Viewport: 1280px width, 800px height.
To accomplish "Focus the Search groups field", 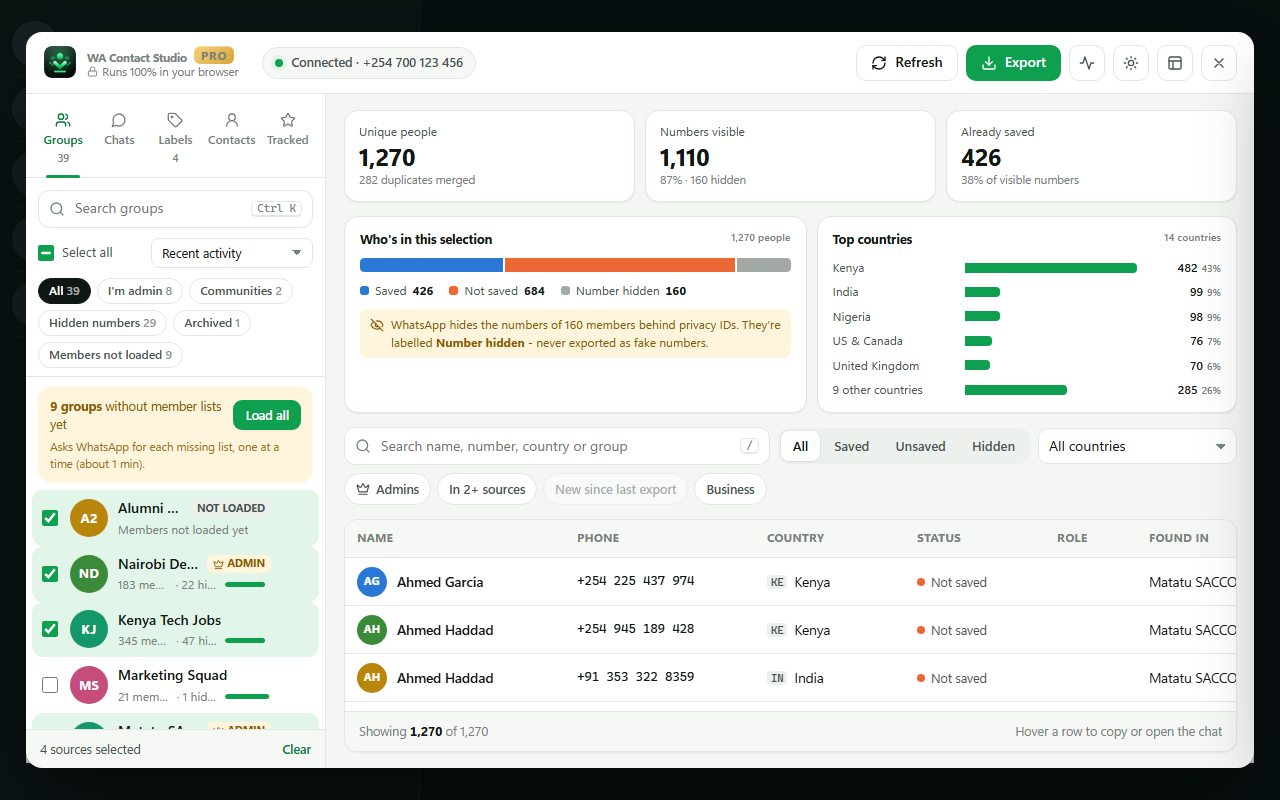I will click(175, 209).
